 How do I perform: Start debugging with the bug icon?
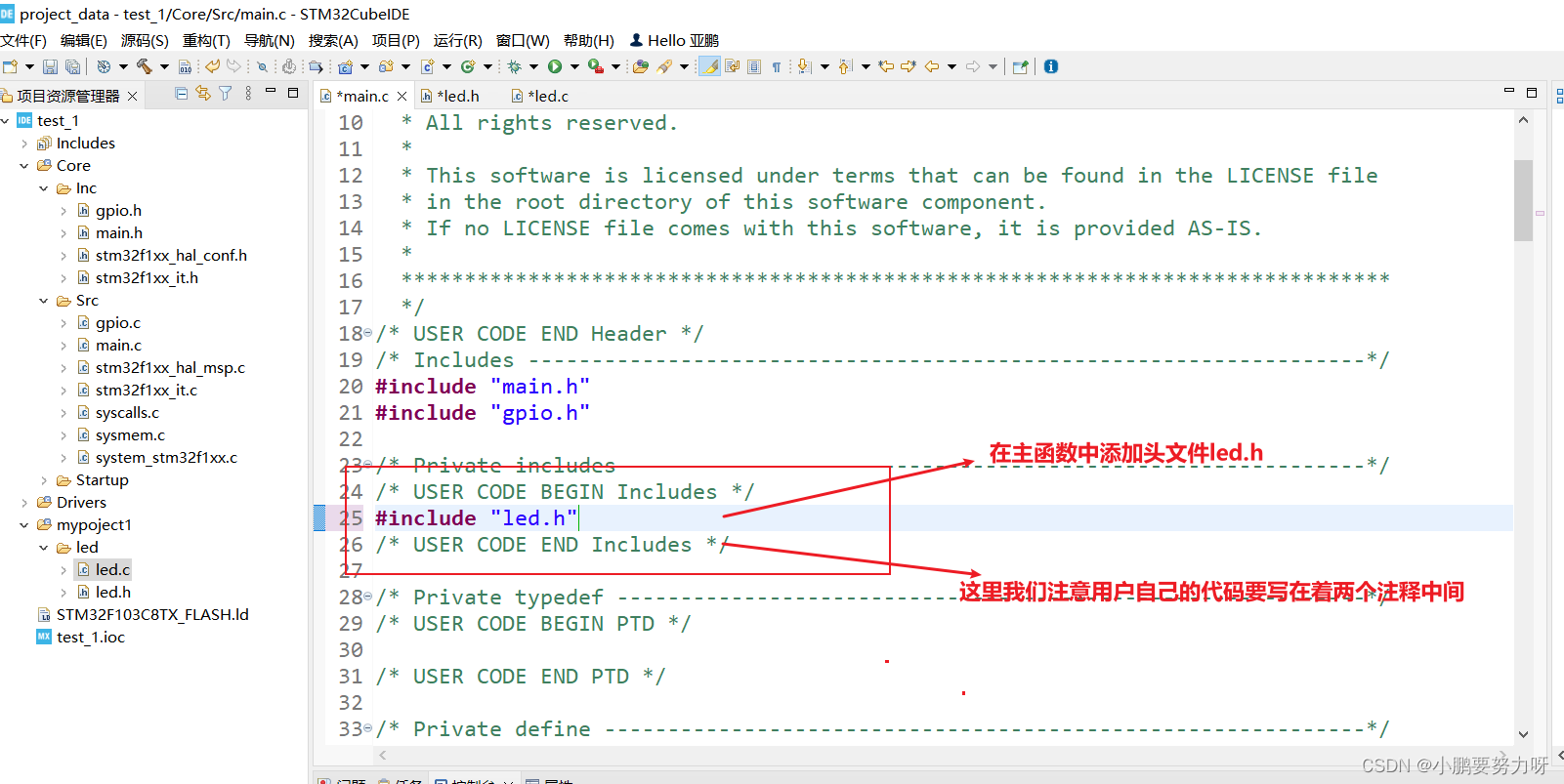click(x=514, y=66)
